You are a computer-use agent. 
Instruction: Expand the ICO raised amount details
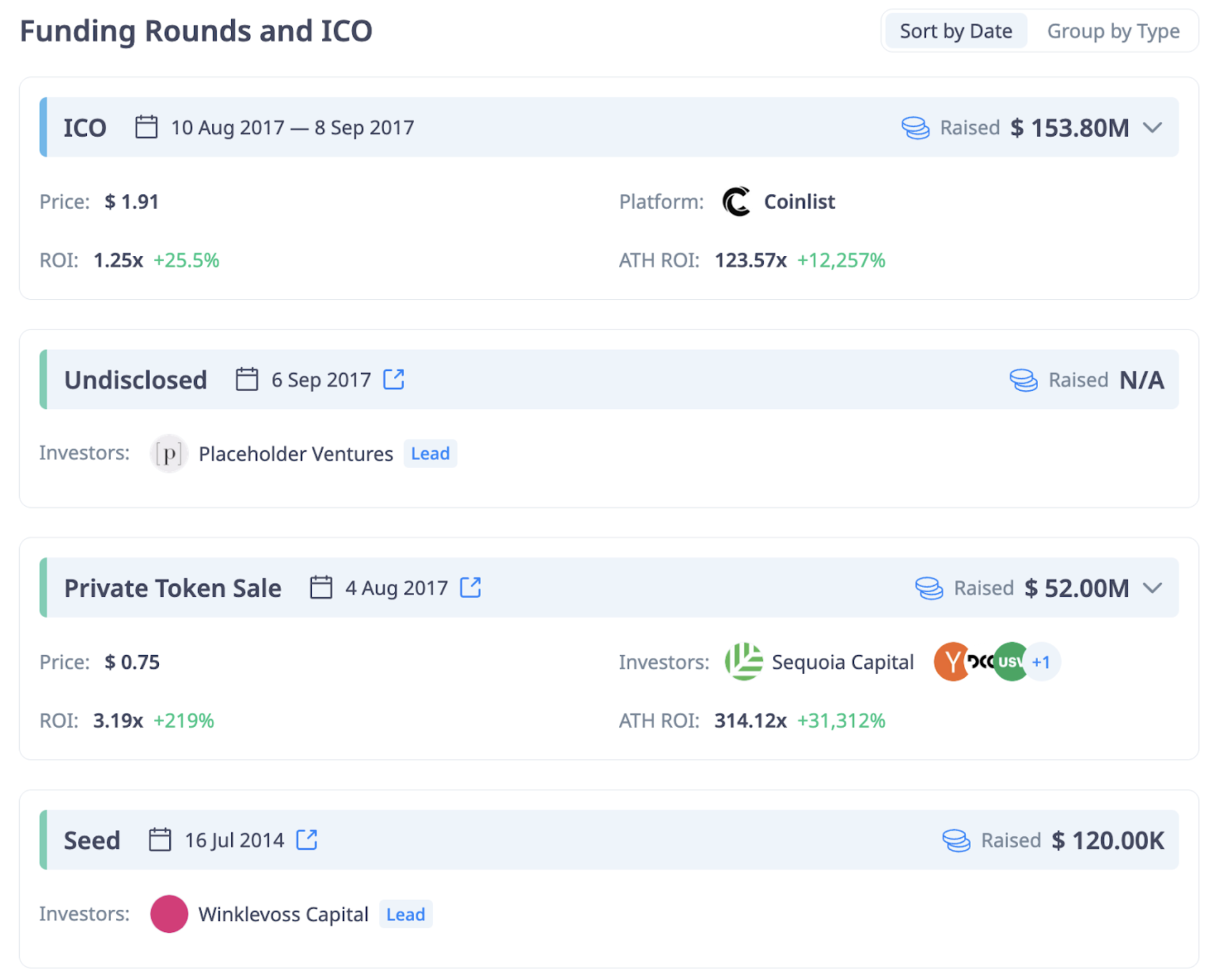(1153, 128)
